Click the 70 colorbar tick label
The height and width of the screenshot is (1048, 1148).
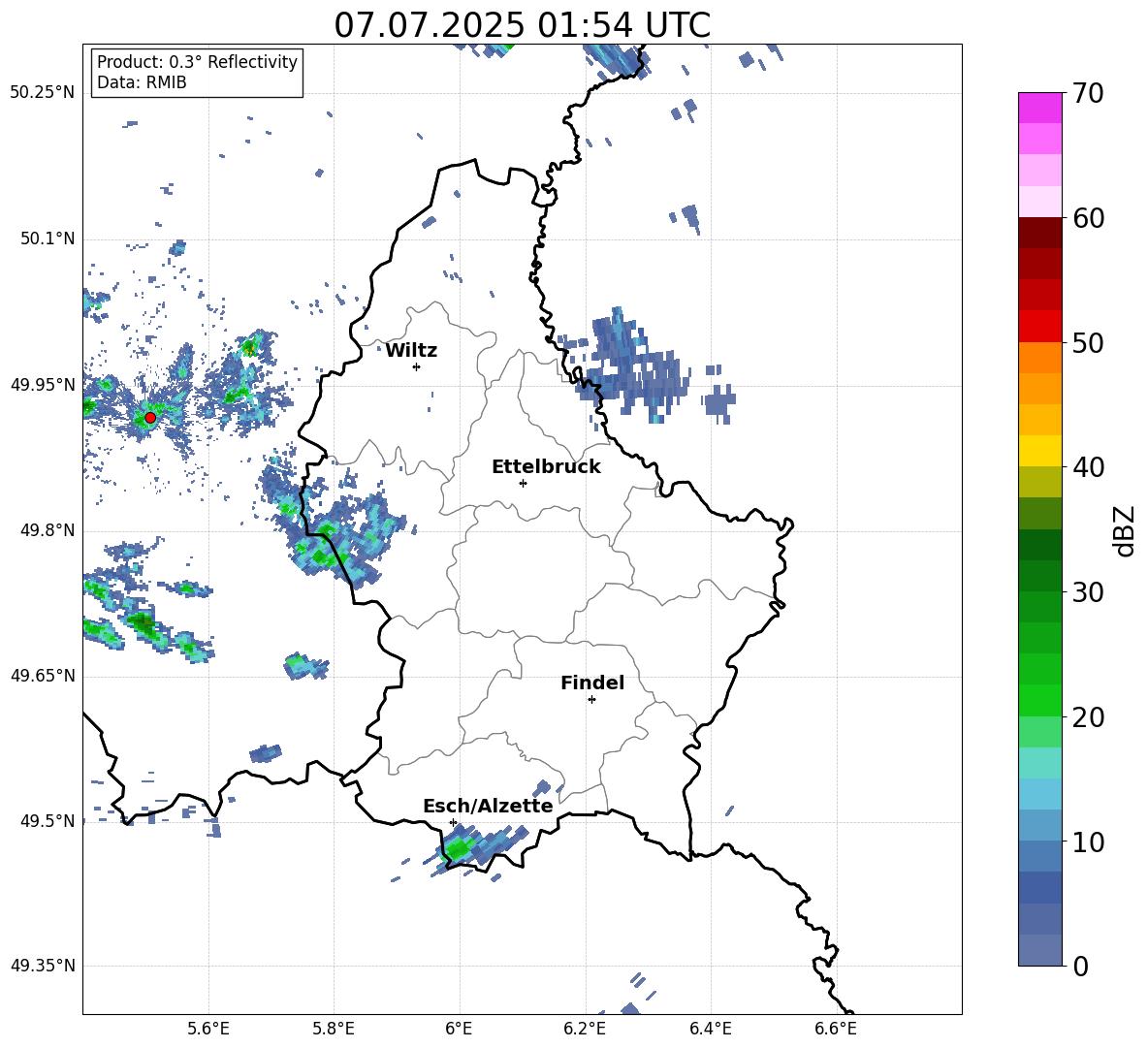click(x=1088, y=94)
